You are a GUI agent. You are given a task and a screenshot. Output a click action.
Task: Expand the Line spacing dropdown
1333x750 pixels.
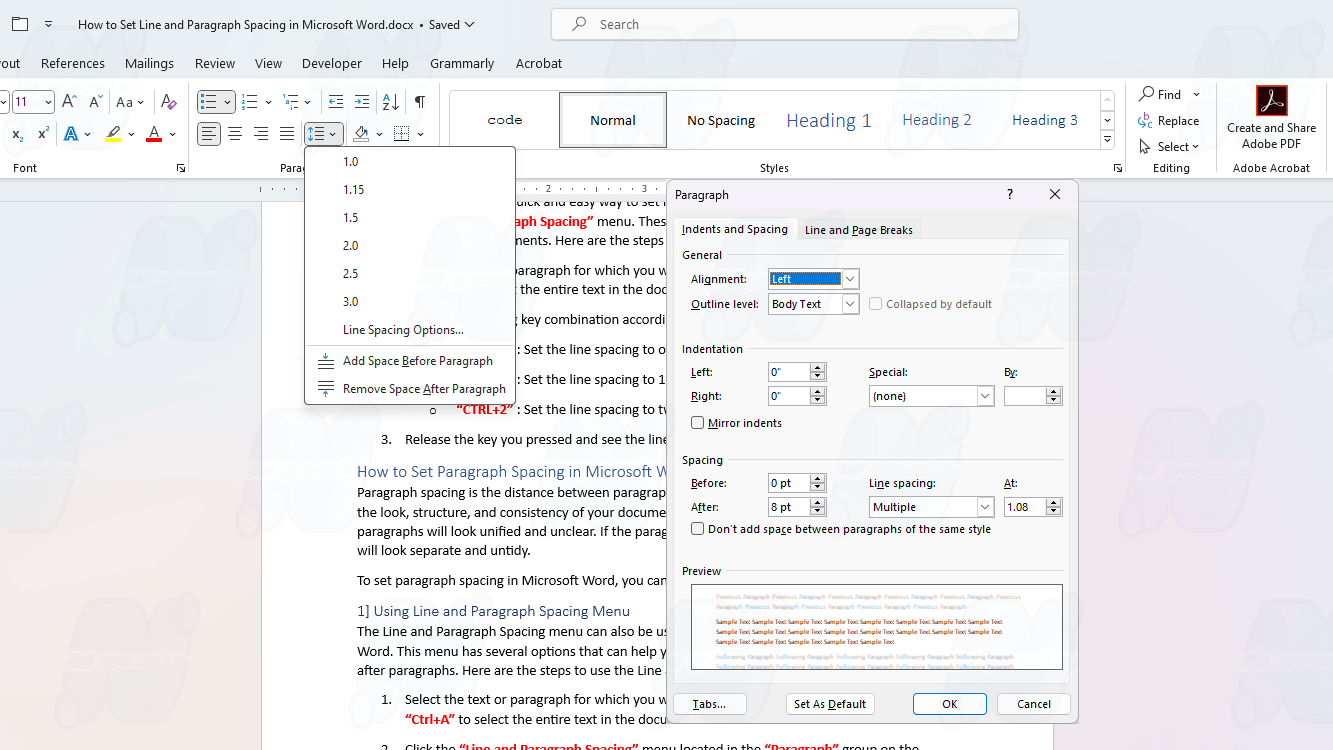coord(985,507)
